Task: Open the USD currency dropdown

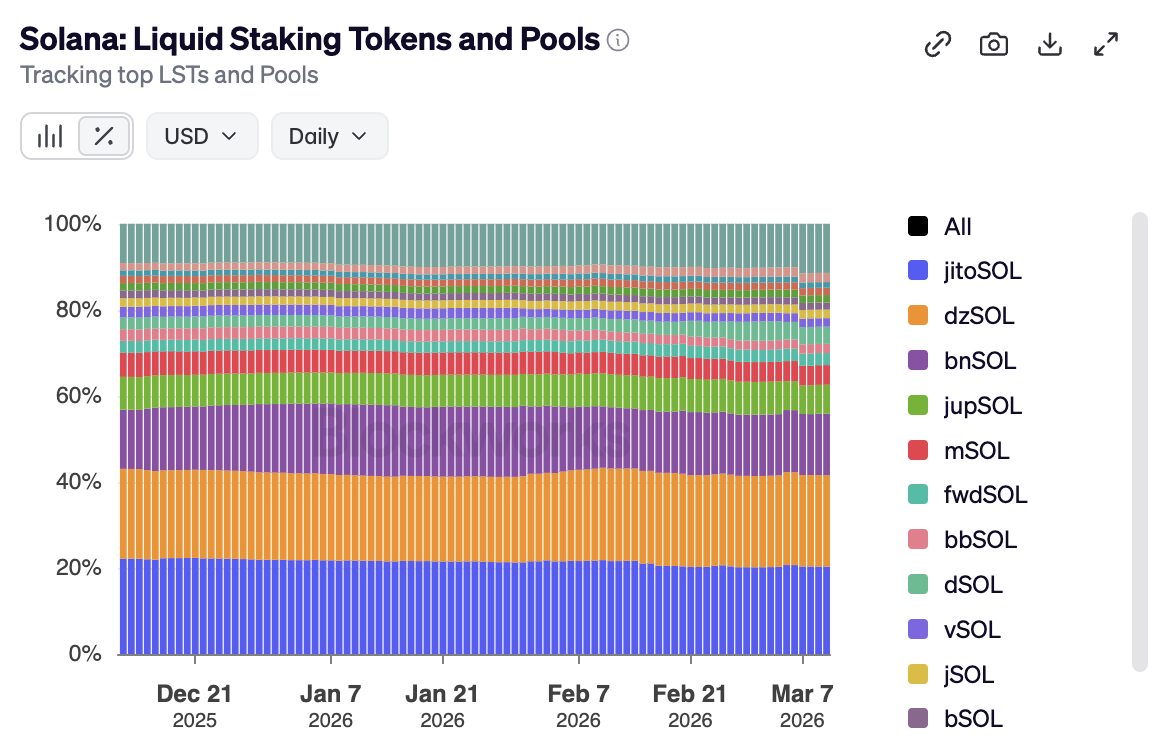Action: click(202, 136)
